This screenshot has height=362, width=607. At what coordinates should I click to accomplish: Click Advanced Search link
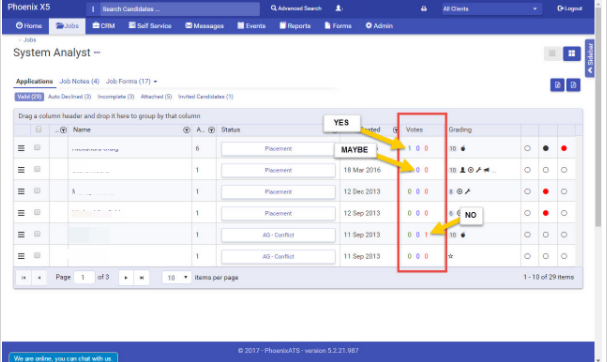point(296,8)
